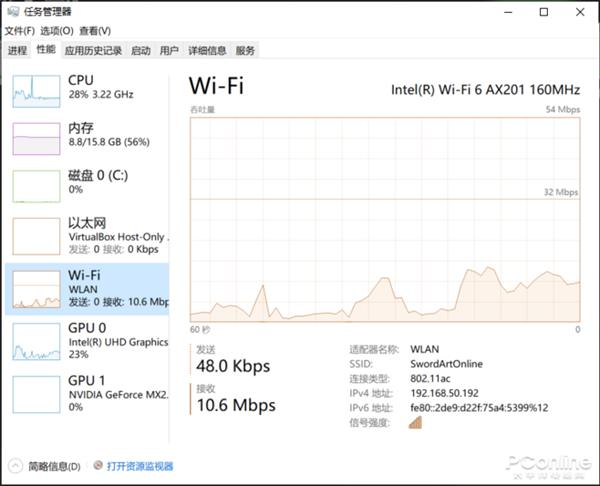Collapse to fewer details with arrow (简略信息)
Image resolution: width=600 pixels, height=486 pixels.
[x=16, y=466]
